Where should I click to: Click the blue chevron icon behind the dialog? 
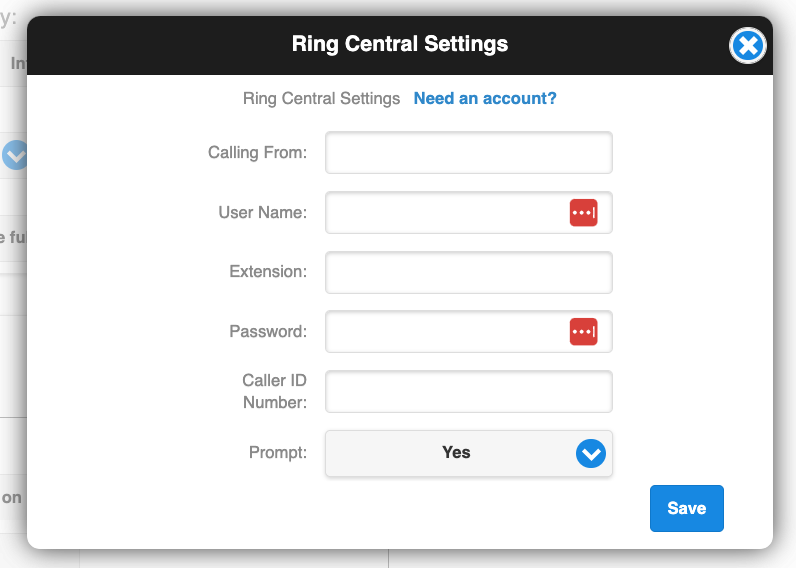coord(14,155)
